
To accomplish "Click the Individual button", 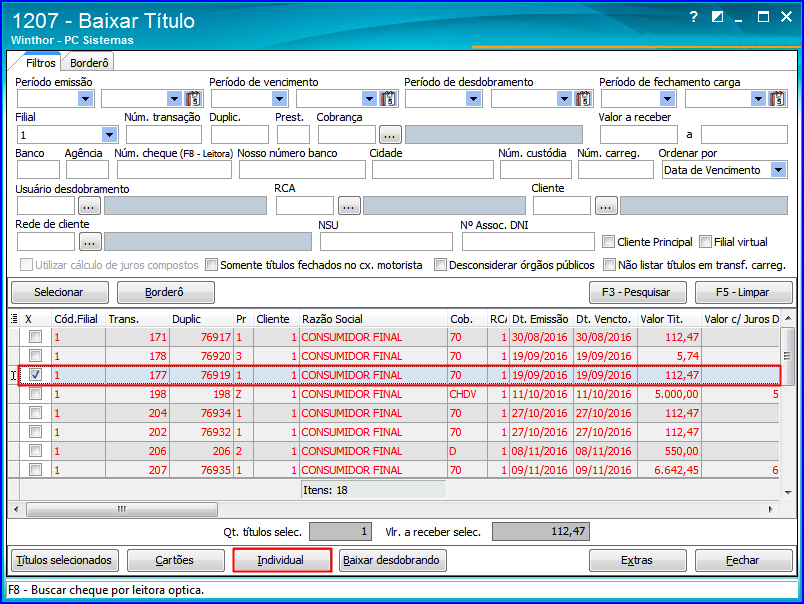I will point(282,560).
